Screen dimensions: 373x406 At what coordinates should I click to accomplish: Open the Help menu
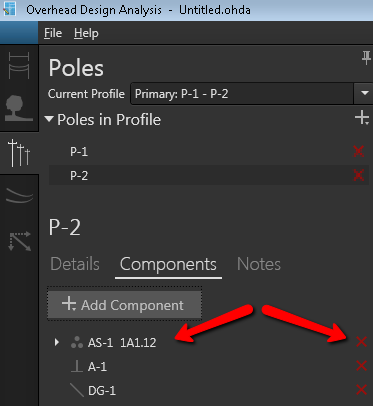click(x=86, y=33)
